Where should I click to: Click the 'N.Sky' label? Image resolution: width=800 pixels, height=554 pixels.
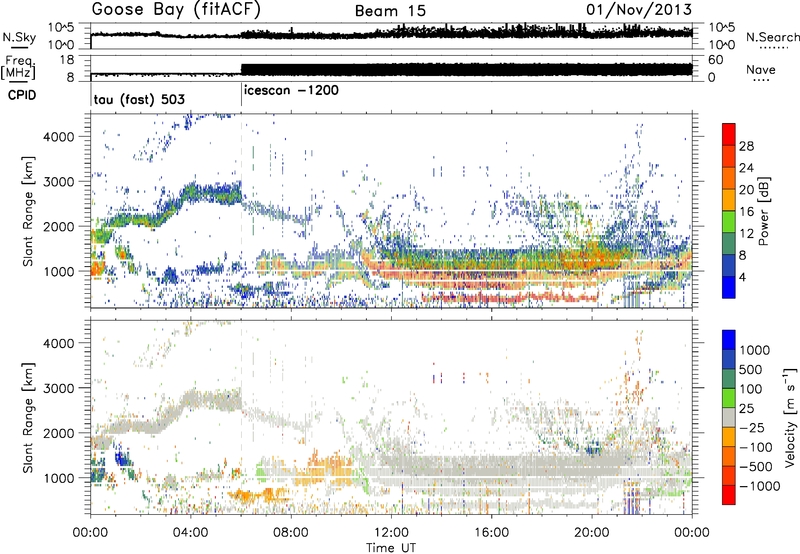[19, 37]
